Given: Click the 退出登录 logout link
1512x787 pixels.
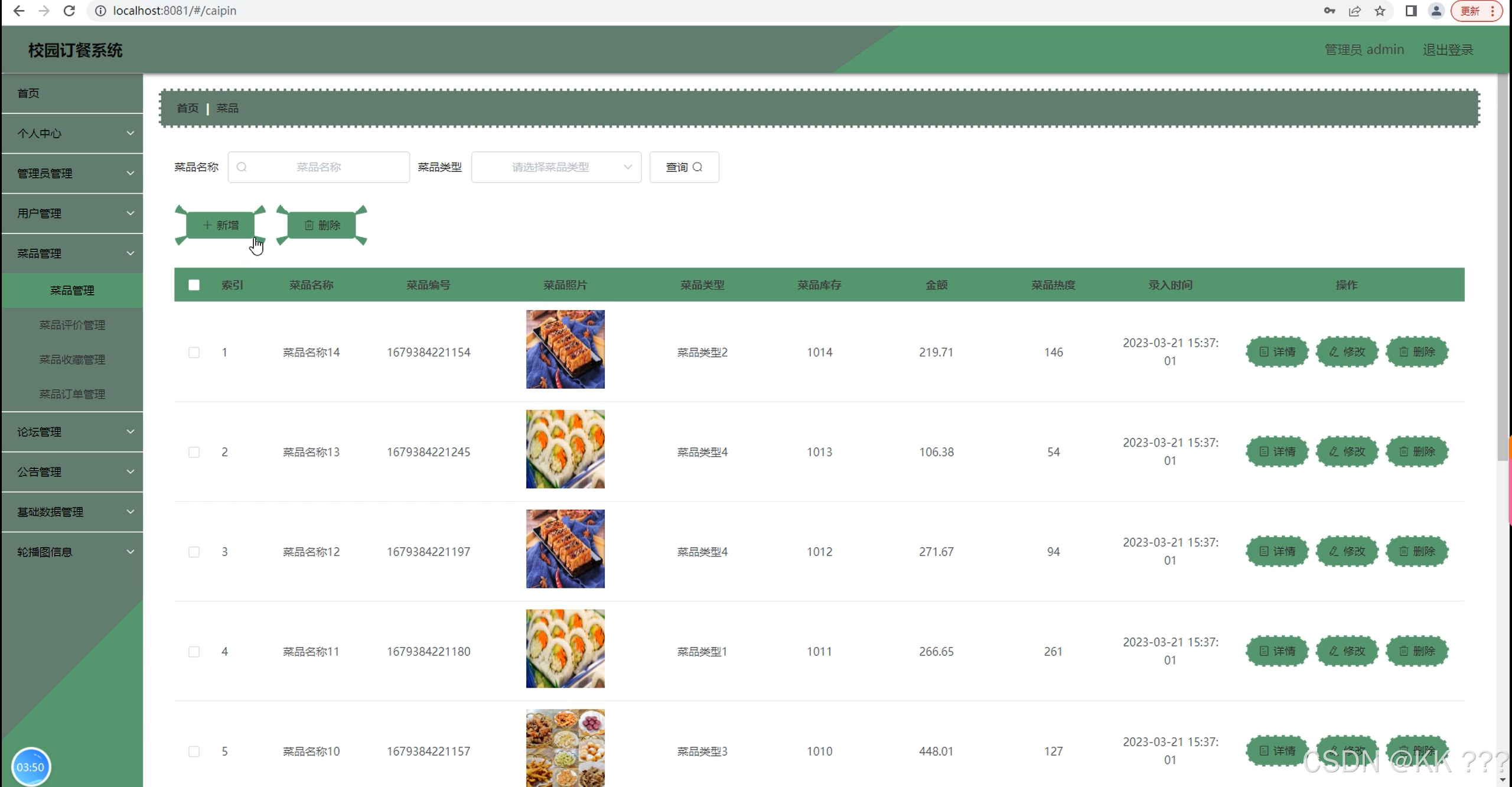Looking at the screenshot, I should pos(1448,50).
